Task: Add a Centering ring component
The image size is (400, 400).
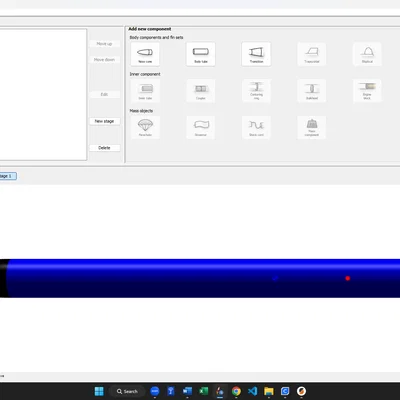Action: 256,91
